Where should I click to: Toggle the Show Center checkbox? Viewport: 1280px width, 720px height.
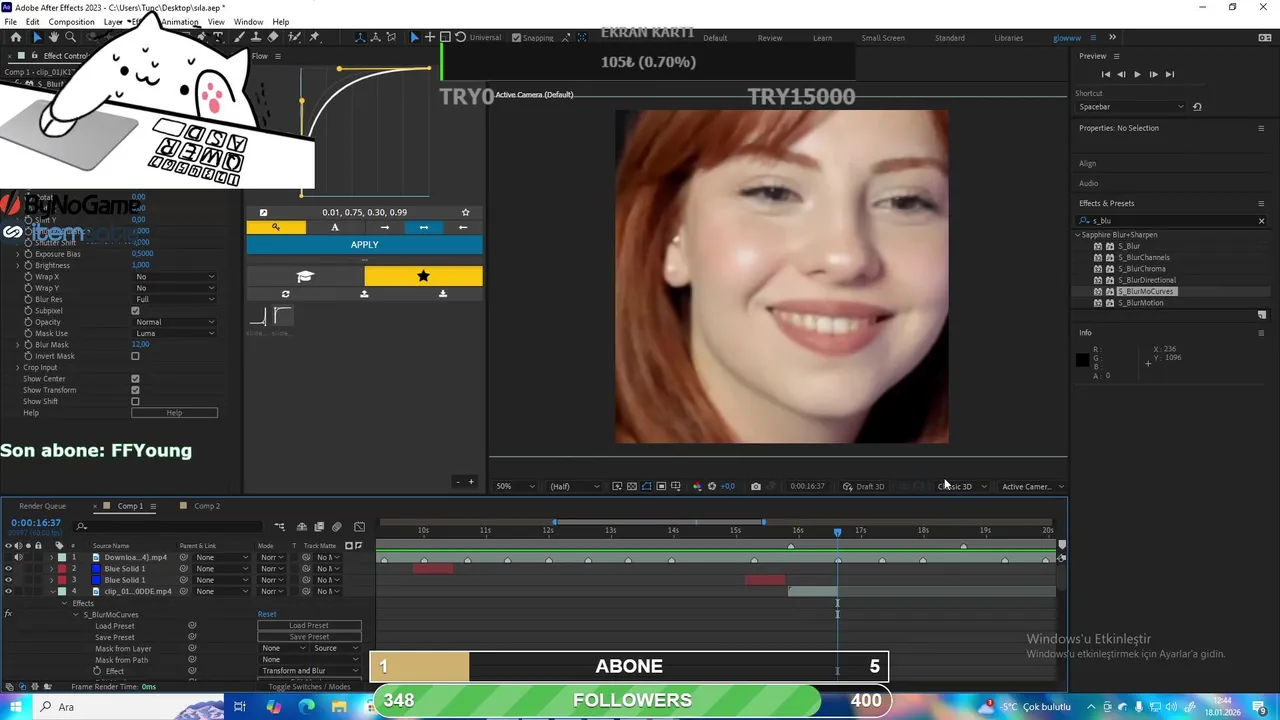[135, 379]
